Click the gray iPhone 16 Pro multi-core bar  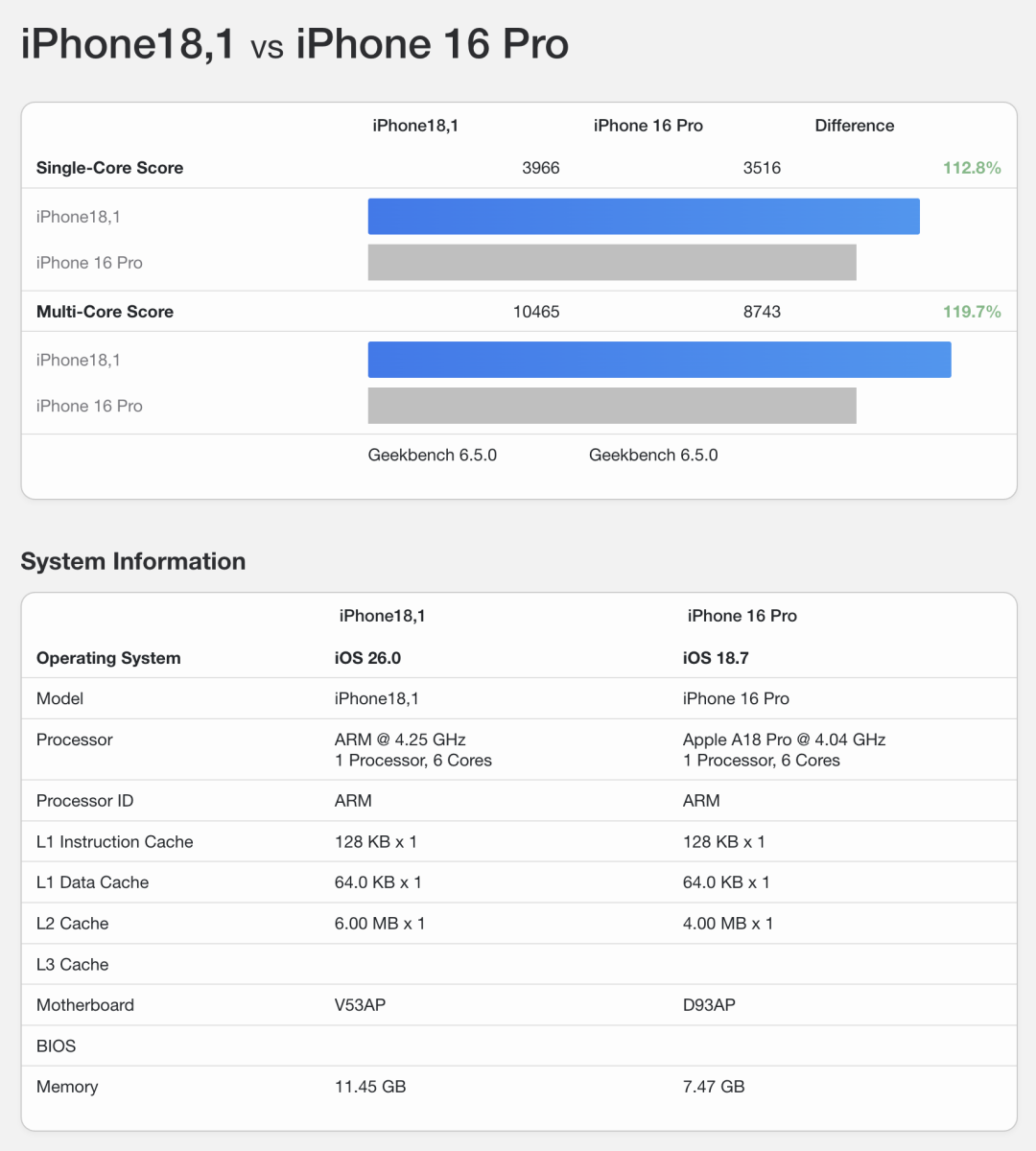tap(612, 406)
